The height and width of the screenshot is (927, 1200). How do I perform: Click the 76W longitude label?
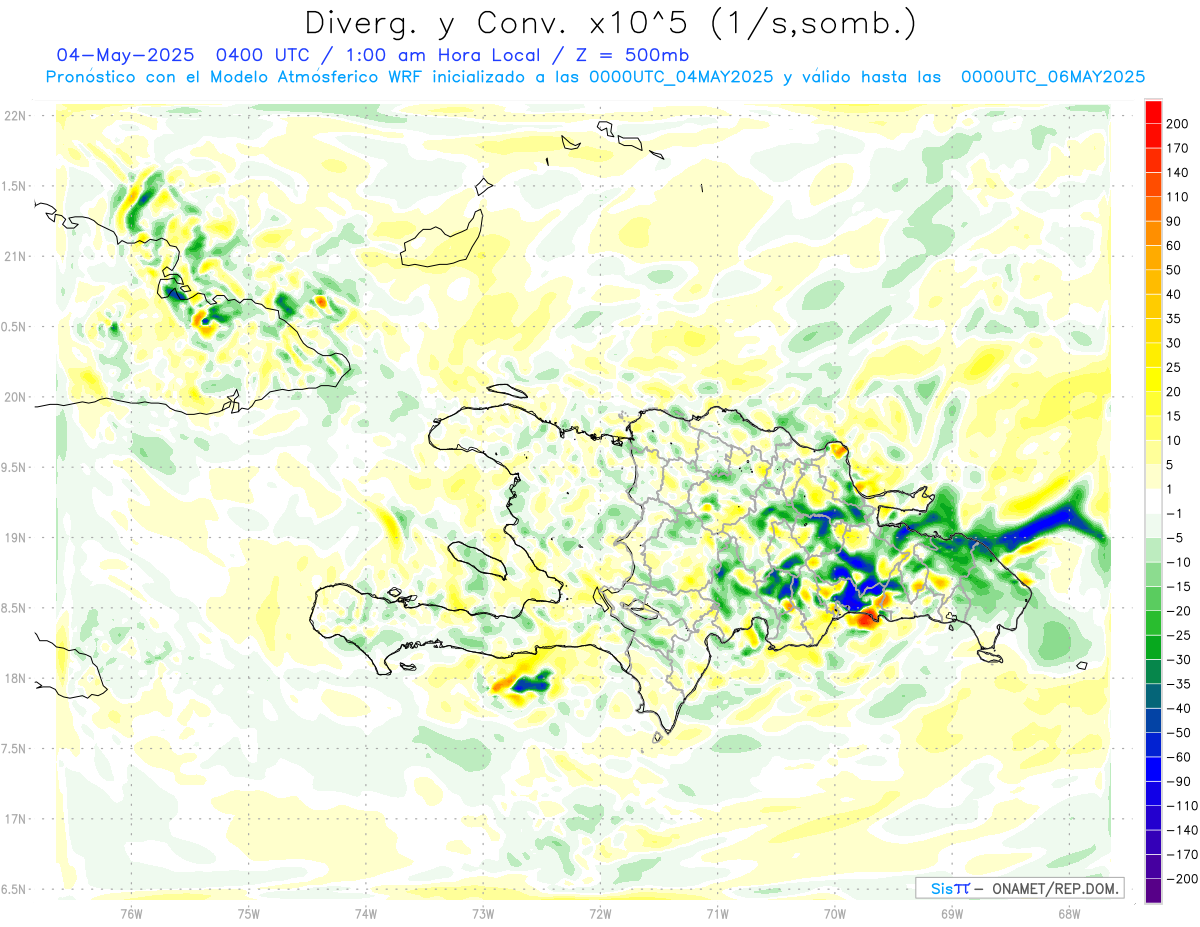(x=131, y=913)
